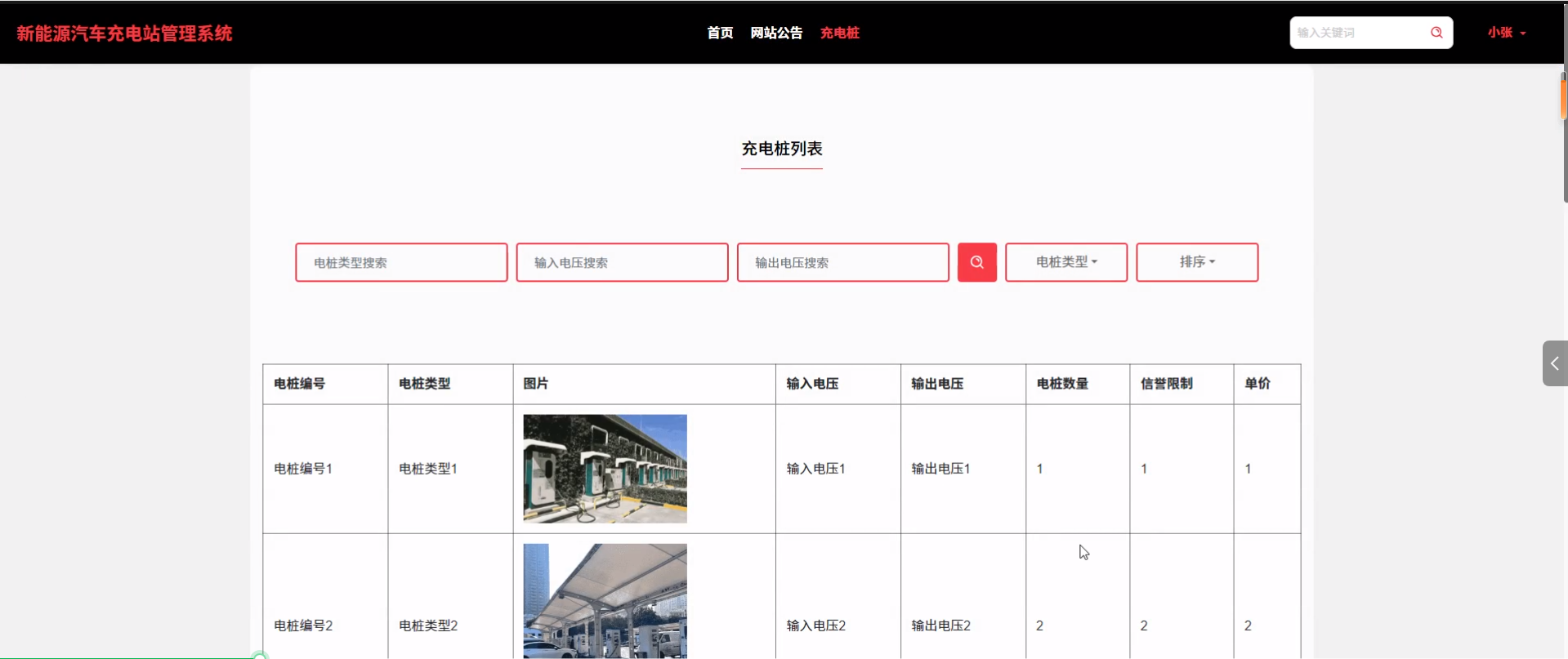Click the 充电桩列表 heading
1568x659 pixels.
point(782,149)
